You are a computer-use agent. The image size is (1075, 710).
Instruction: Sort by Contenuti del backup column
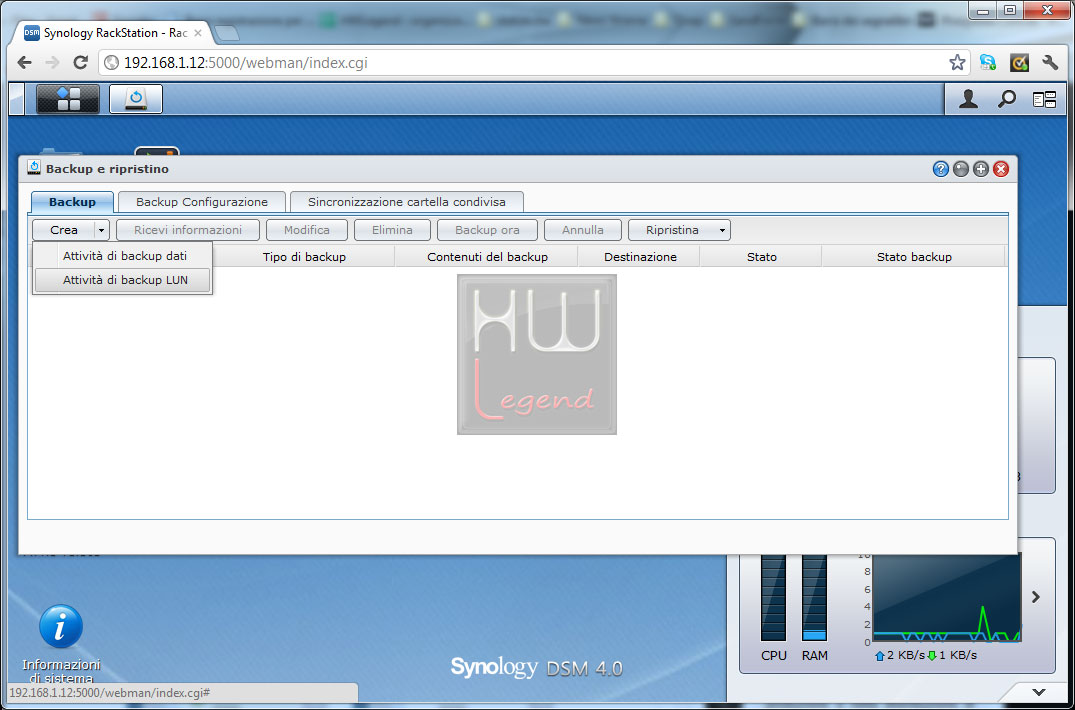[x=487, y=257]
